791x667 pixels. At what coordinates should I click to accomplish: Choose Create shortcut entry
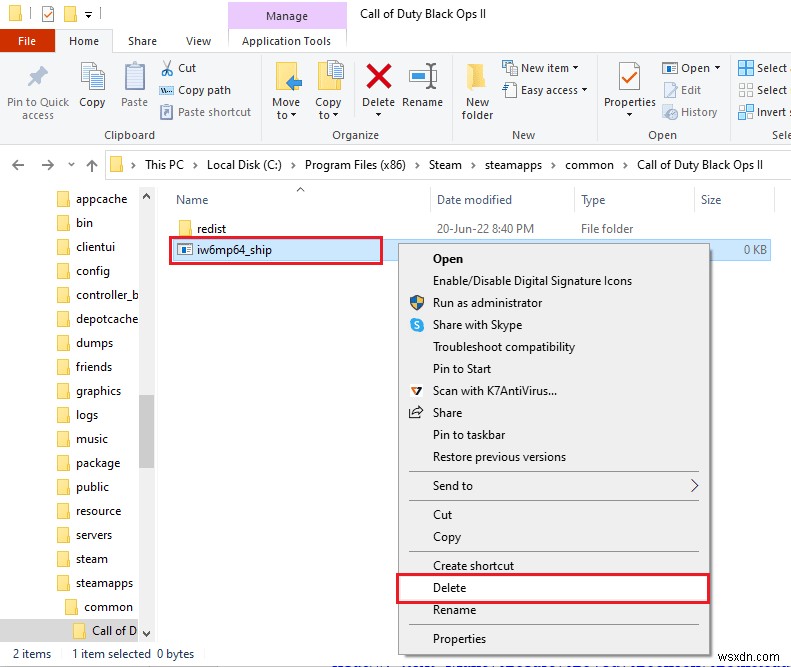click(x=554, y=566)
